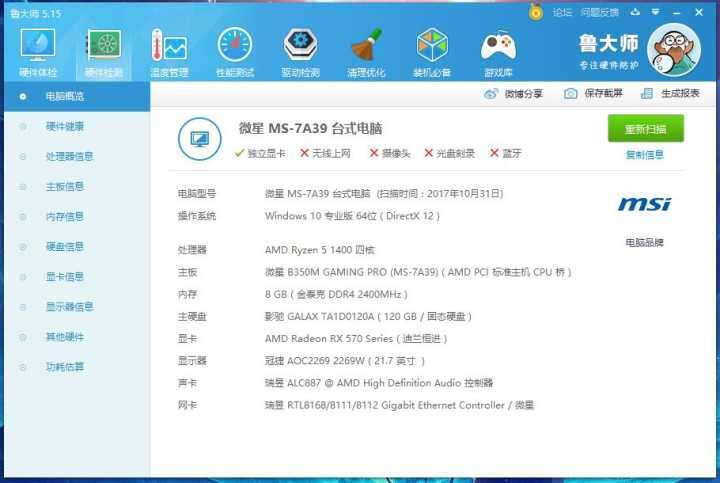Open 问题反馈 feedback link
Image resolution: width=720 pixels, height=483 pixels.
pyautogui.click(x=599, y=12)
